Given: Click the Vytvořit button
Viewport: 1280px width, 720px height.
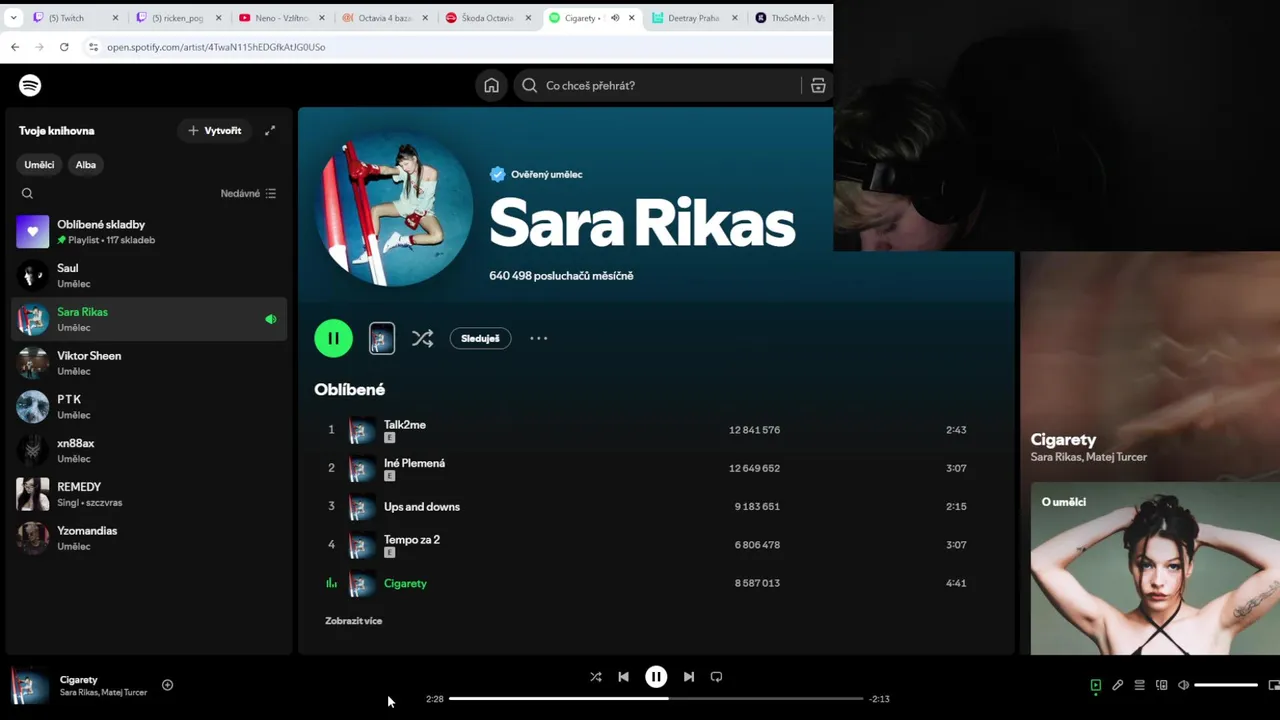Looking at the screenshot, I should tap(214, 131).
